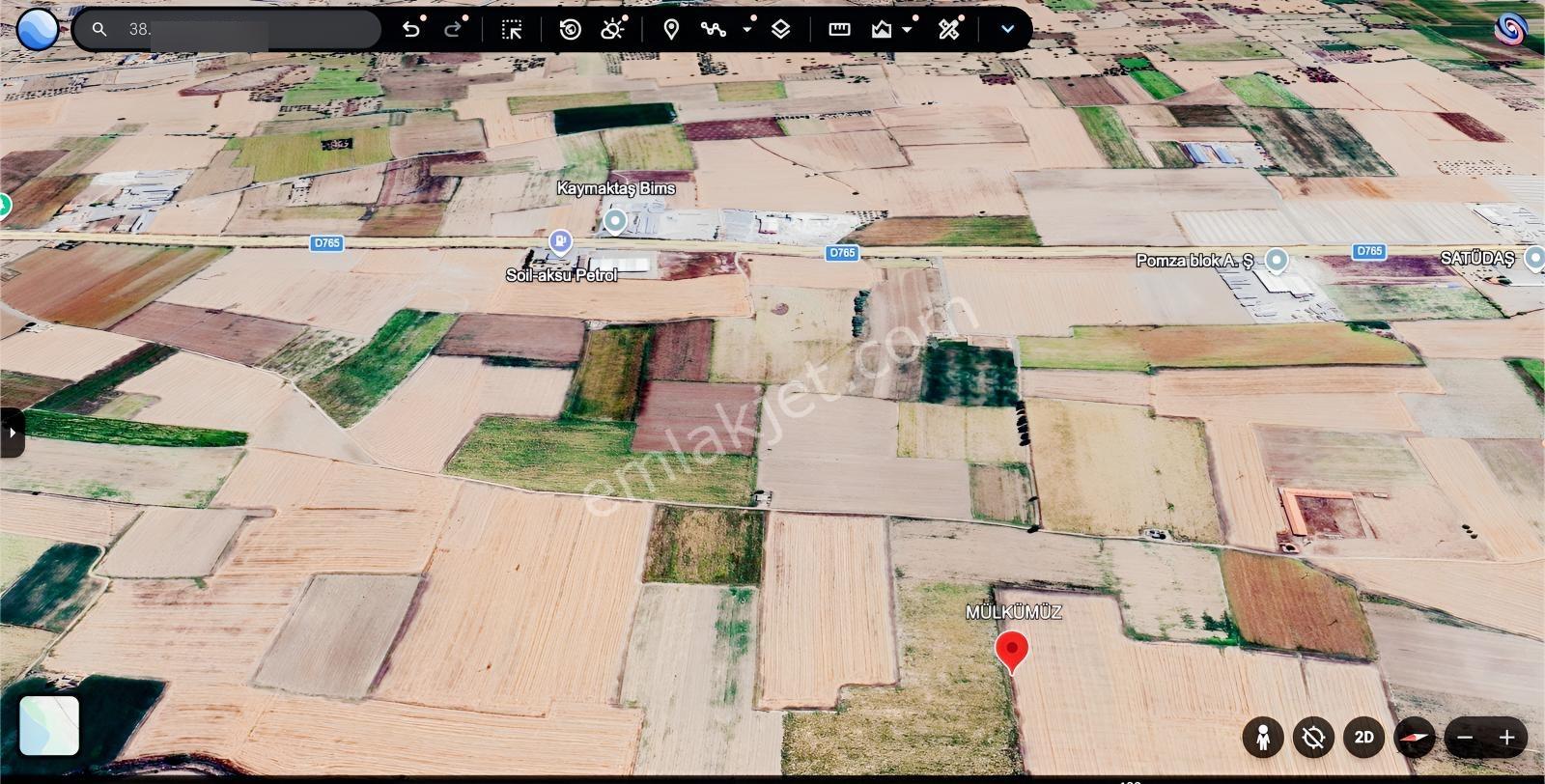Enter Street View with pegman
The width and height of the screenshot is (1545, 784).
click(1263, 739)
